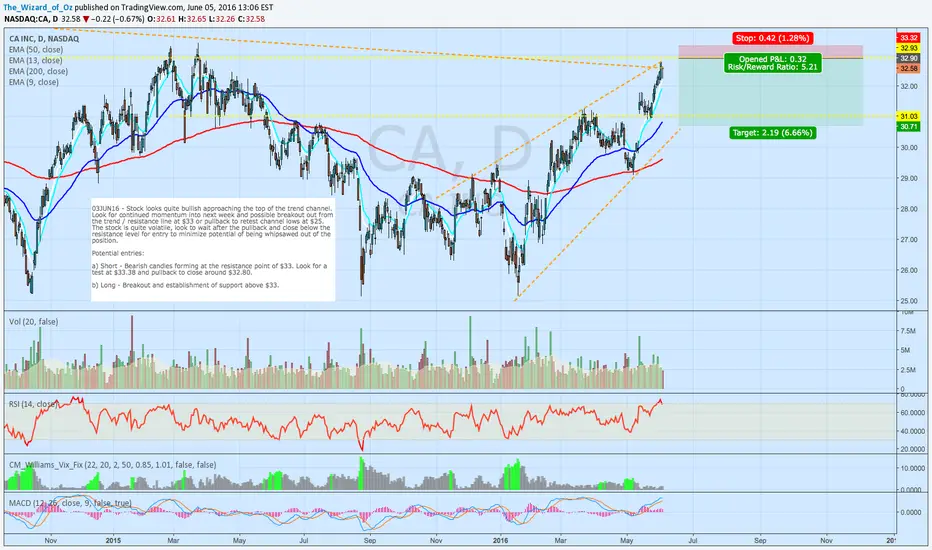Open The_Wizard_of_Oz author profile link
932x550 pixels.
pyautogui.click(x=38, y=8)
